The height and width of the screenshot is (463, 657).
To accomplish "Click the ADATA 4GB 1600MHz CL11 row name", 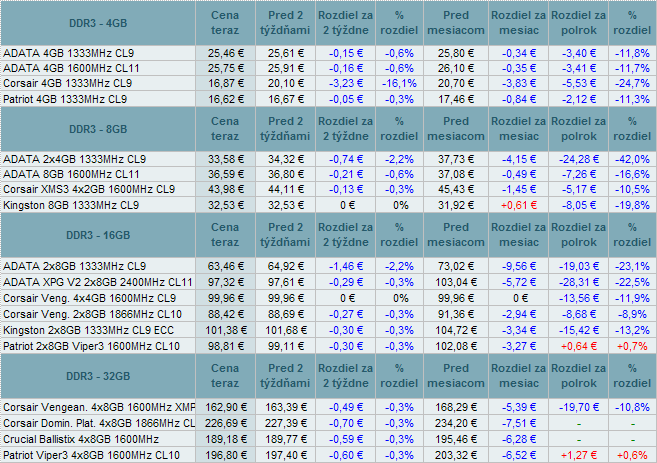I will click(x=71, y=68).
